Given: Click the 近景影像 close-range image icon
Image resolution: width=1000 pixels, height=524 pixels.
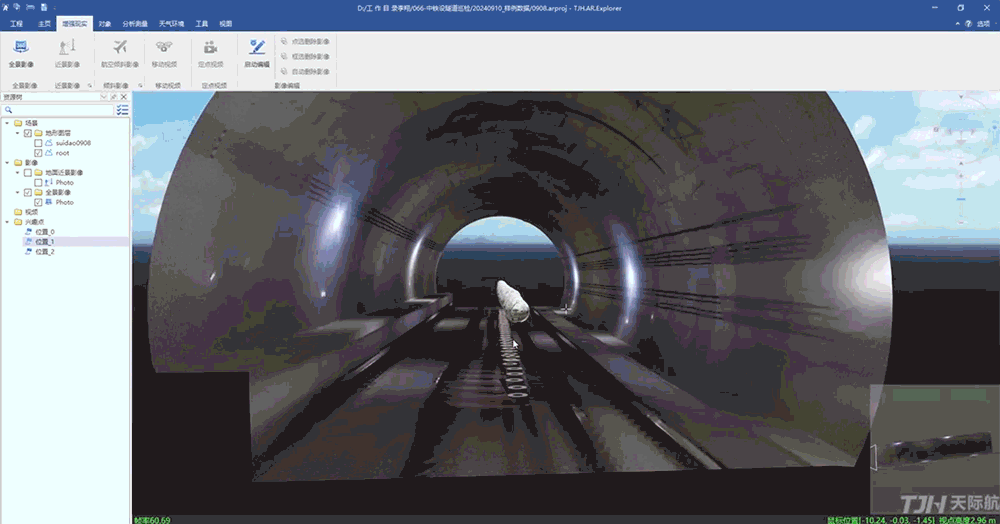Looking at the screenshot, I should (67, 49).
